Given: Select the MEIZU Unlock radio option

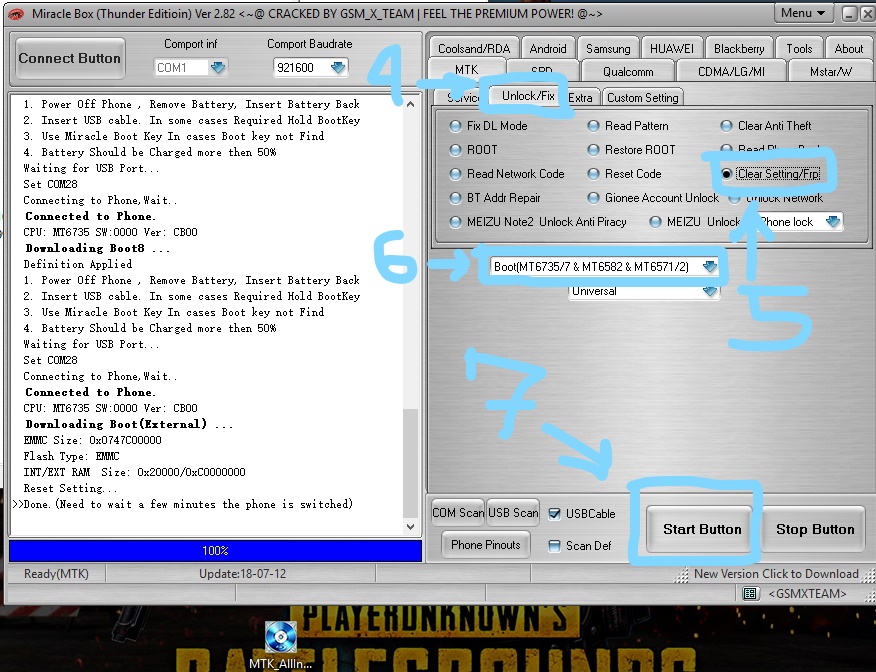Looking at the screenshot, I should click(x=655, y=222).
